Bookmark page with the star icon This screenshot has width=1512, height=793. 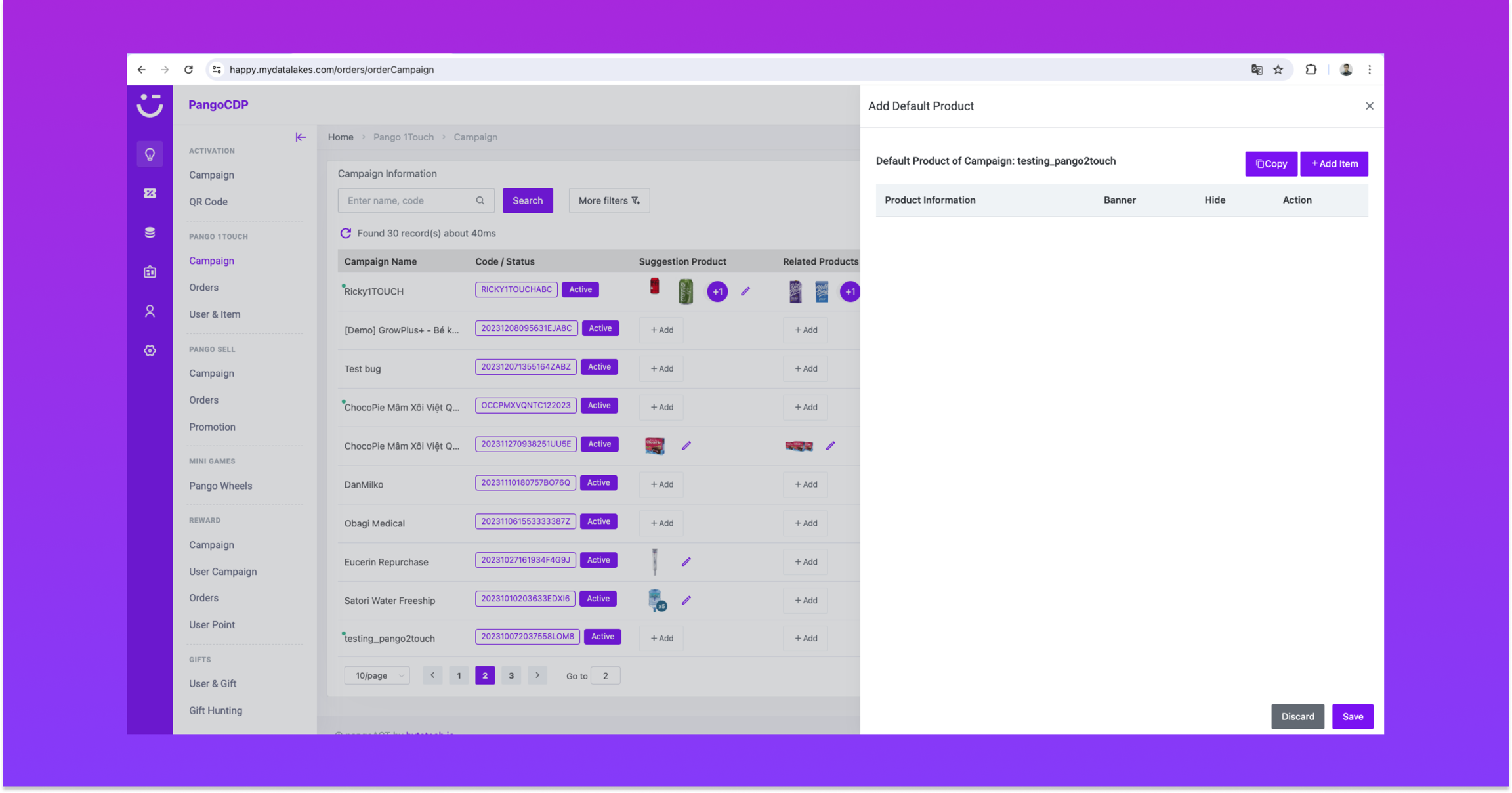(1278, 70)
